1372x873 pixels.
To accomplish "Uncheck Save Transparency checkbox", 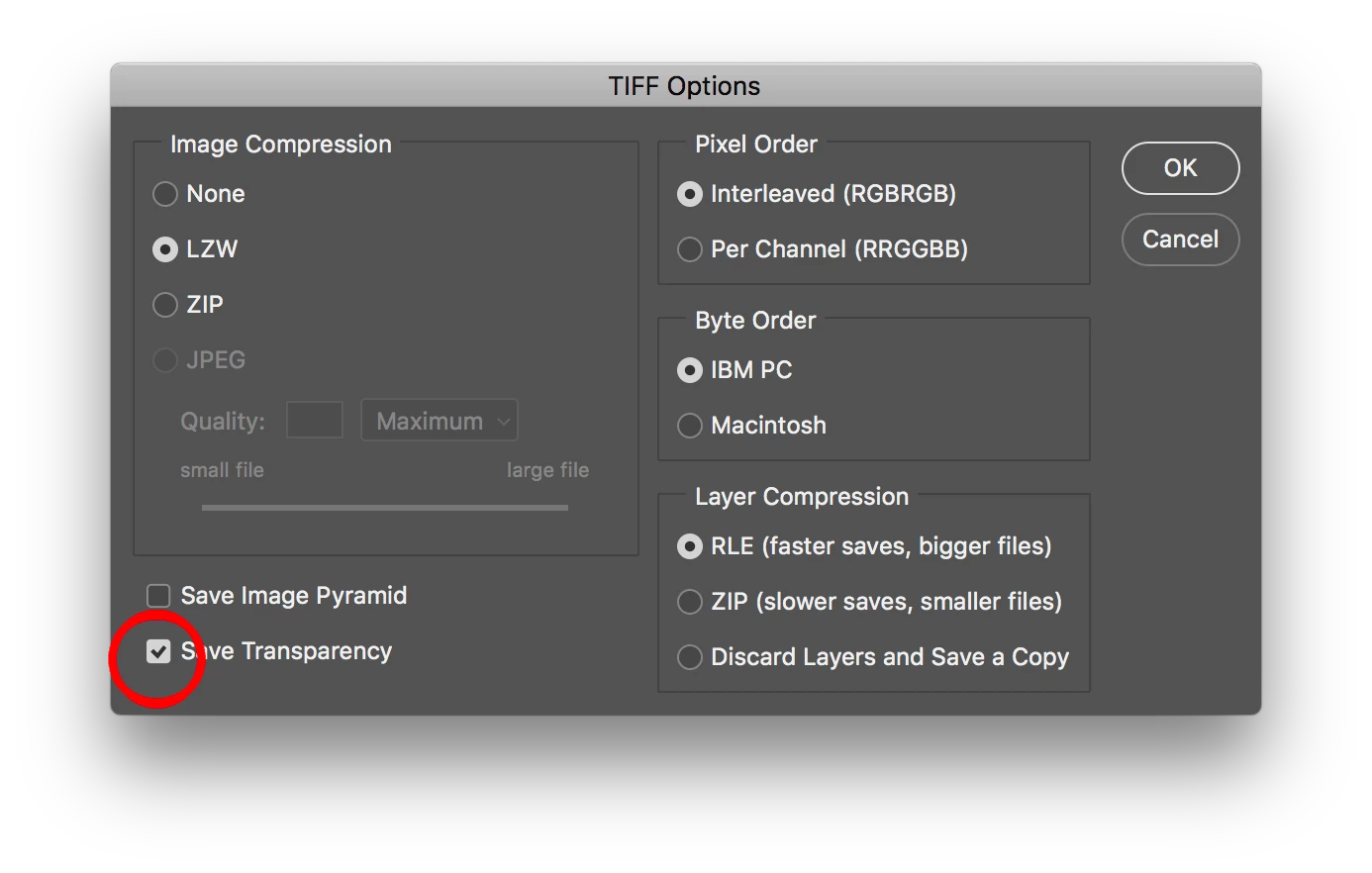I will 158,651.
